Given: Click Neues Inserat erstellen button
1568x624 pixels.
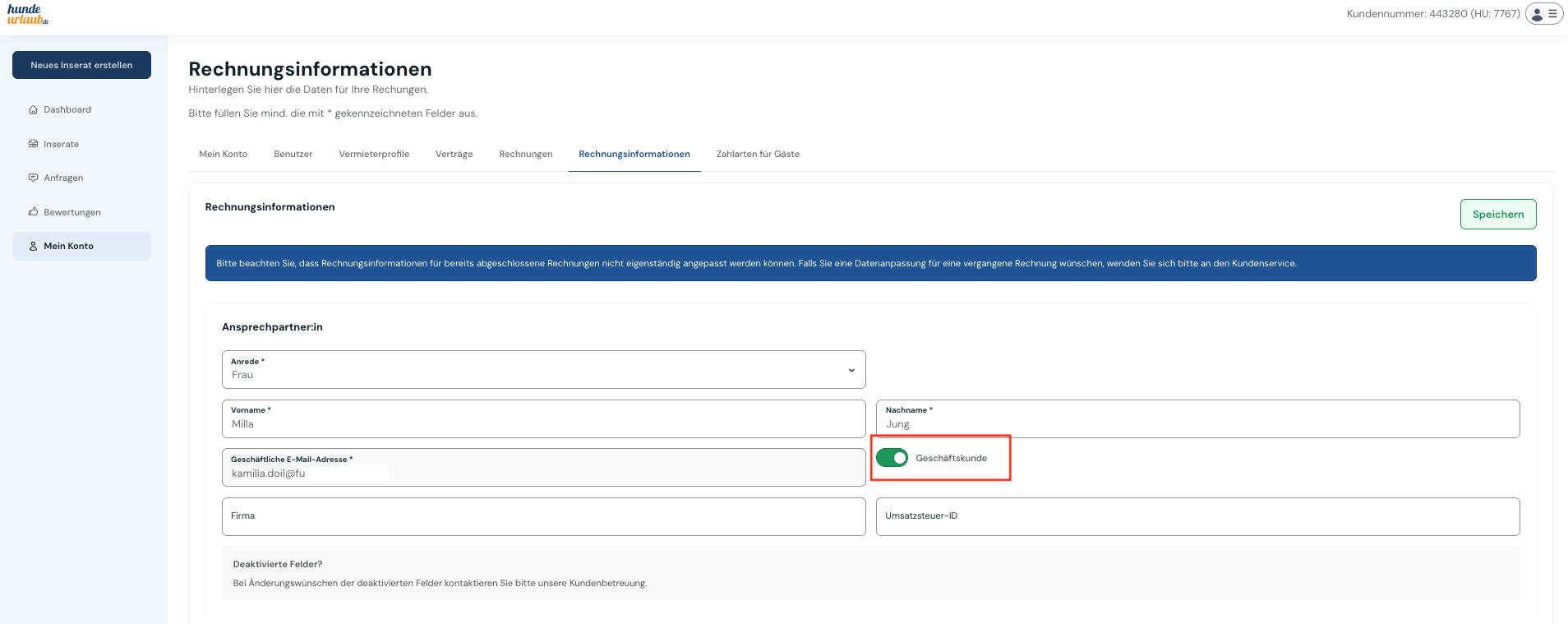Looking at the screenshot, I should pos(81,65).
